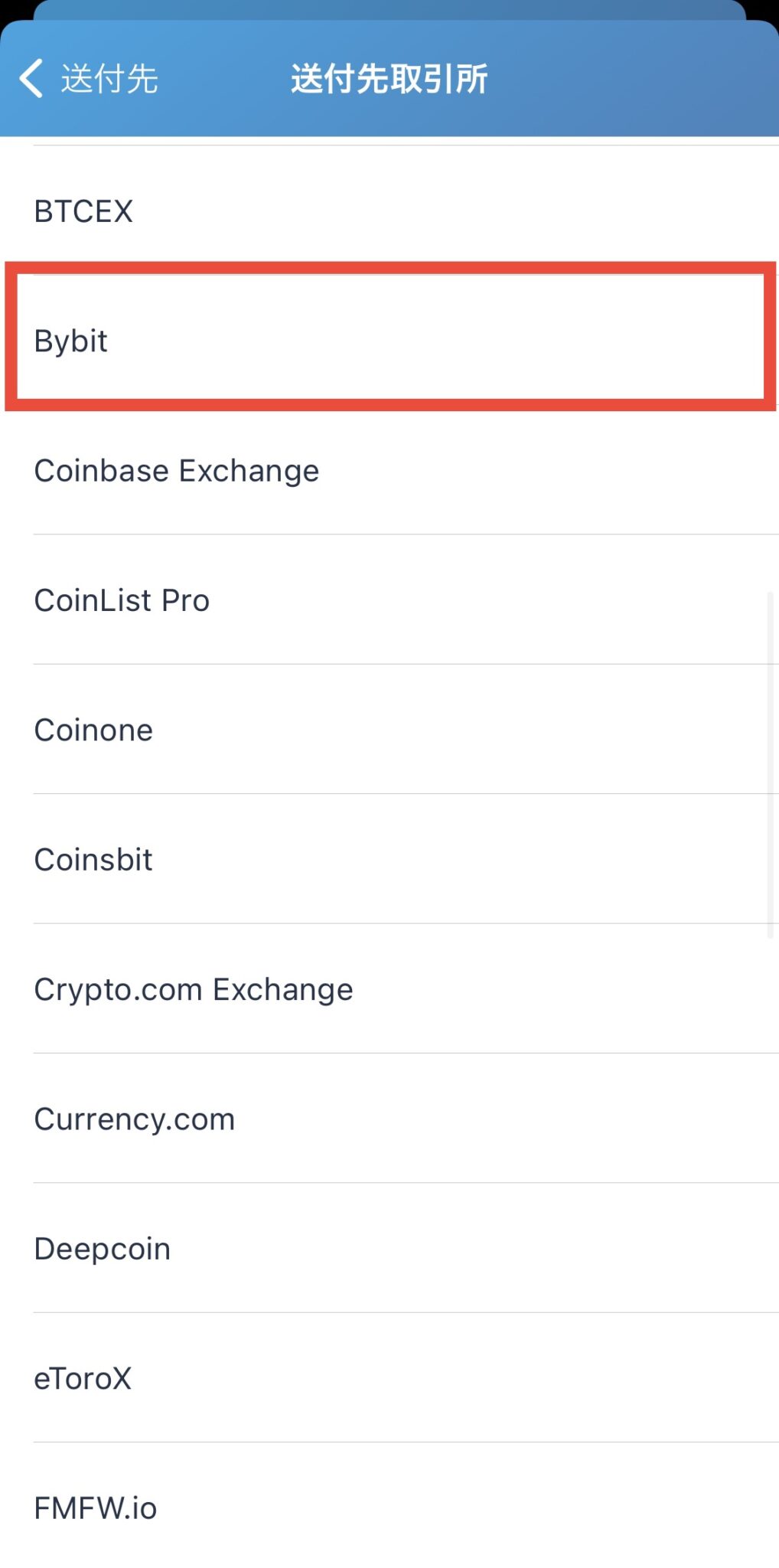Select CoinList Pro in the list
The height and width of the screenshot is (1568, 779).
click(x=122, y=600)
